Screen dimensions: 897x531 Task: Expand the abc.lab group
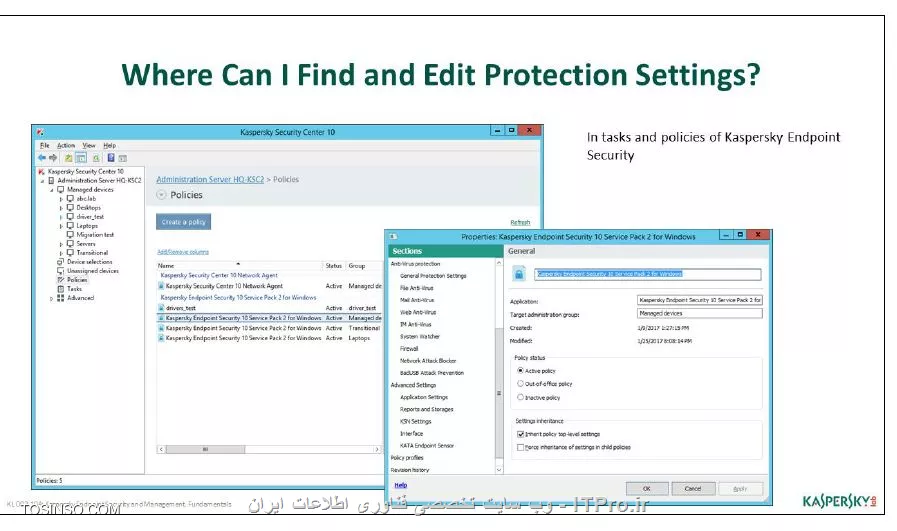tap(61, 199)
